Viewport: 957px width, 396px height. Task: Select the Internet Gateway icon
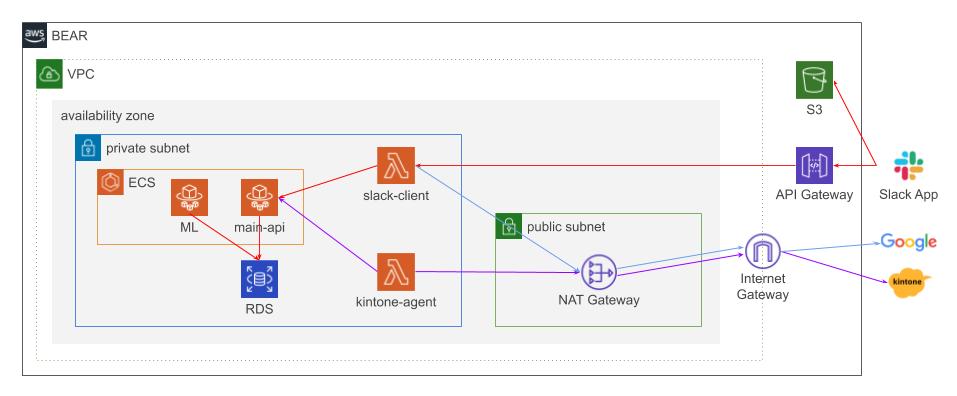point(763,251)
